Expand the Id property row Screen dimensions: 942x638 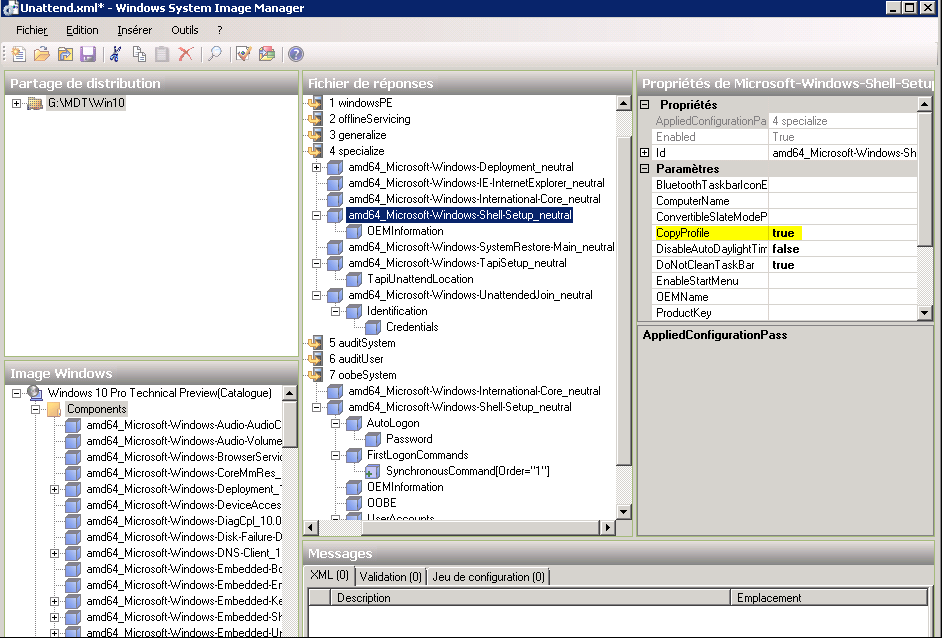(645, 153)
